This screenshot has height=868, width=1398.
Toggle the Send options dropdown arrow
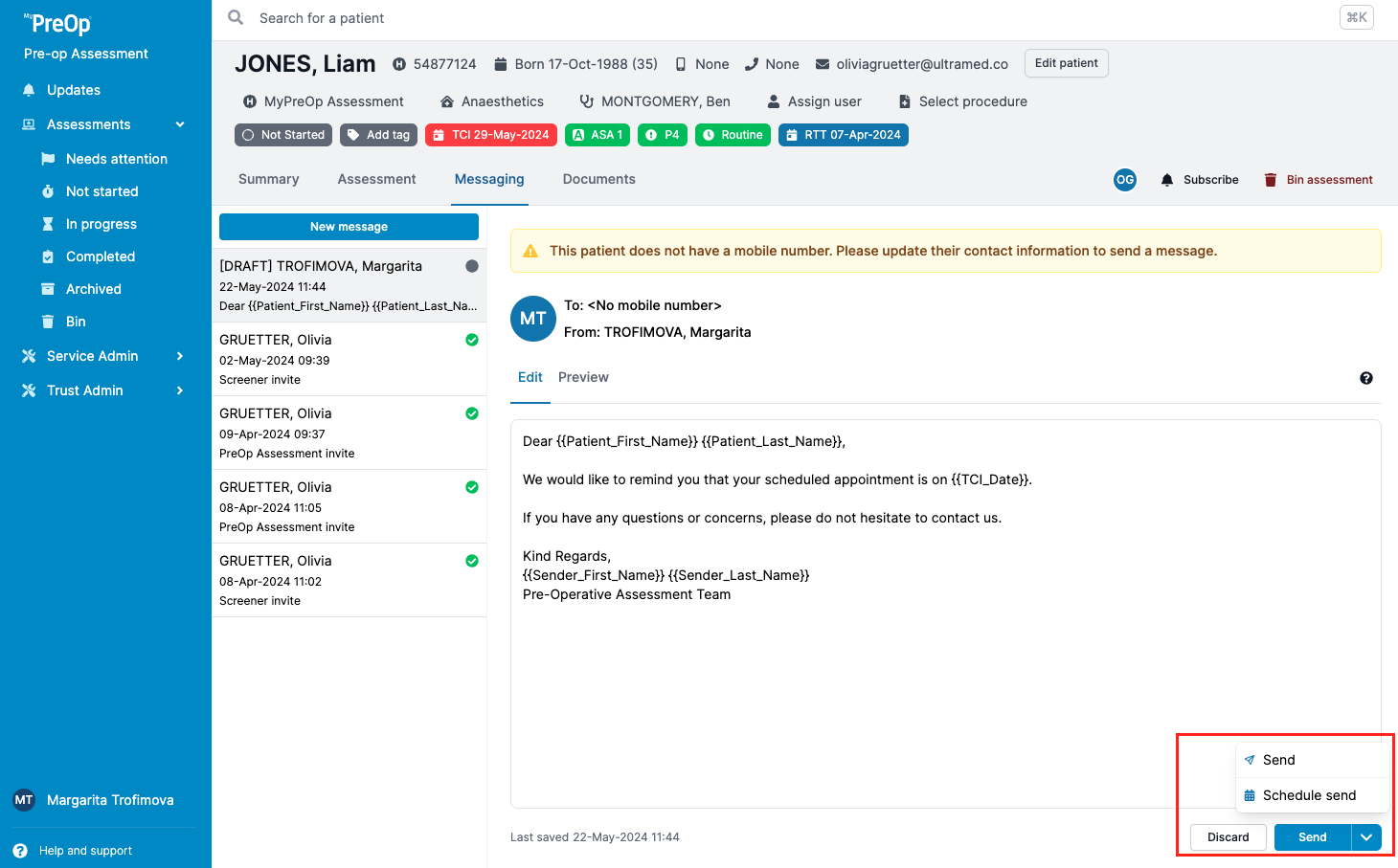pos(1366,837)
